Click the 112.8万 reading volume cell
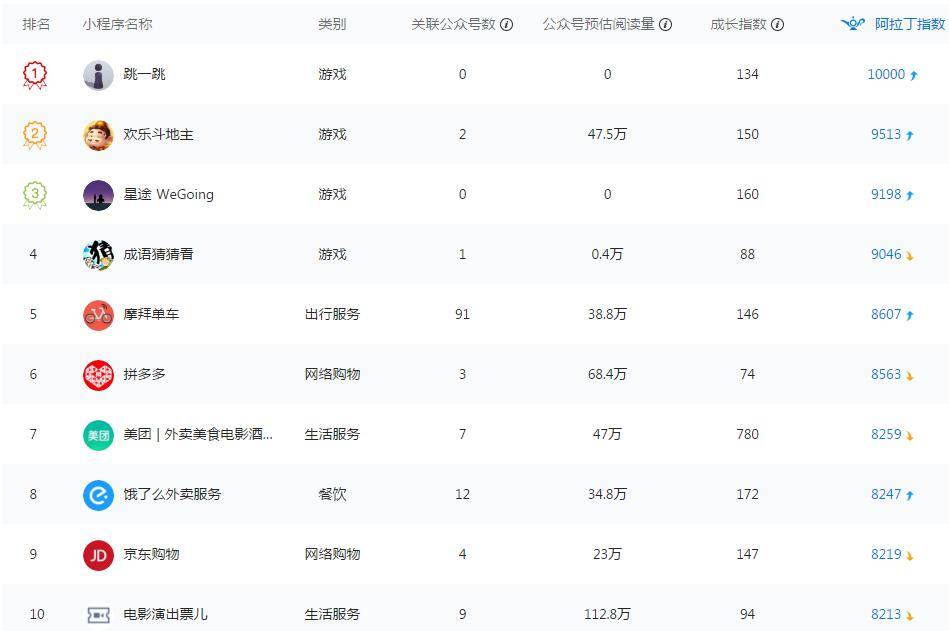This screenshot has width=949, height=631. 607,614
